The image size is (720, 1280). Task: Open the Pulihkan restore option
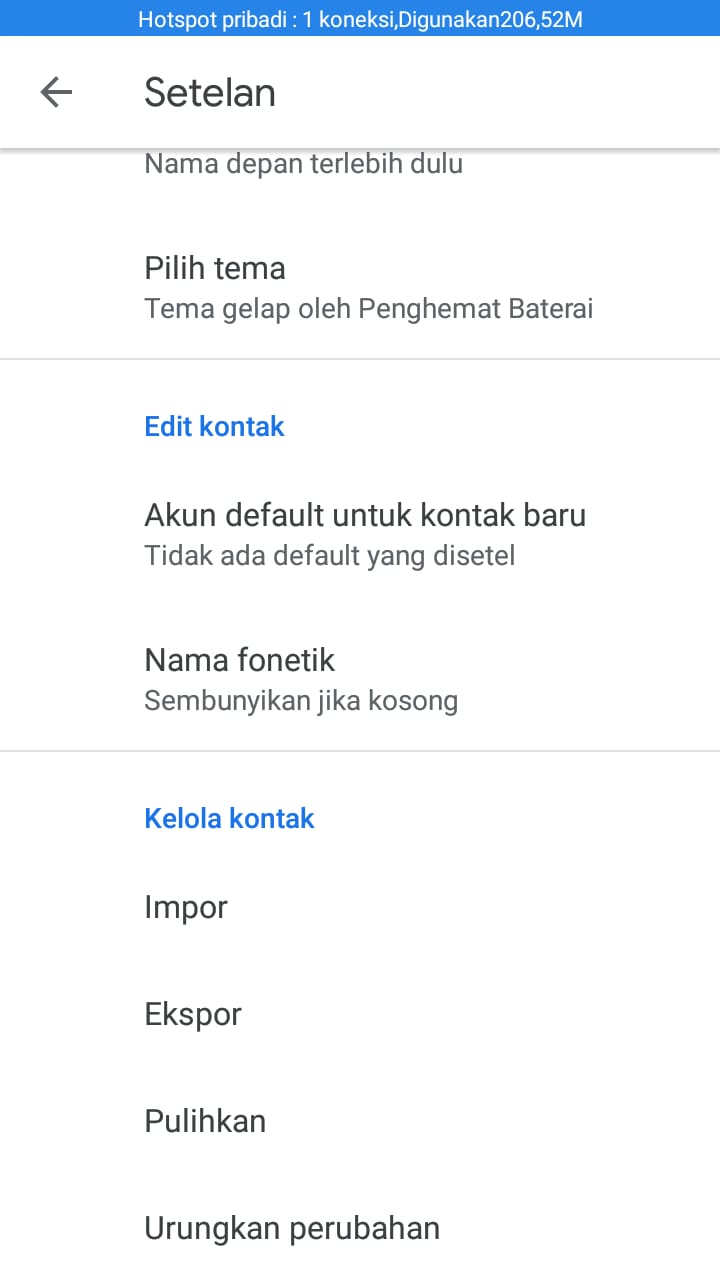360,1121
